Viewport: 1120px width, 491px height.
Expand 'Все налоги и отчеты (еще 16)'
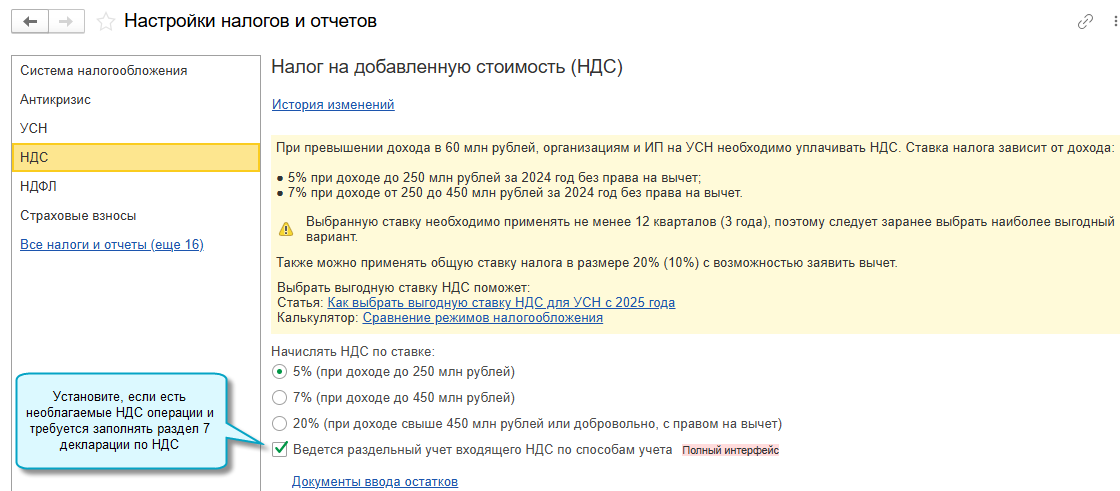point(112,244)
